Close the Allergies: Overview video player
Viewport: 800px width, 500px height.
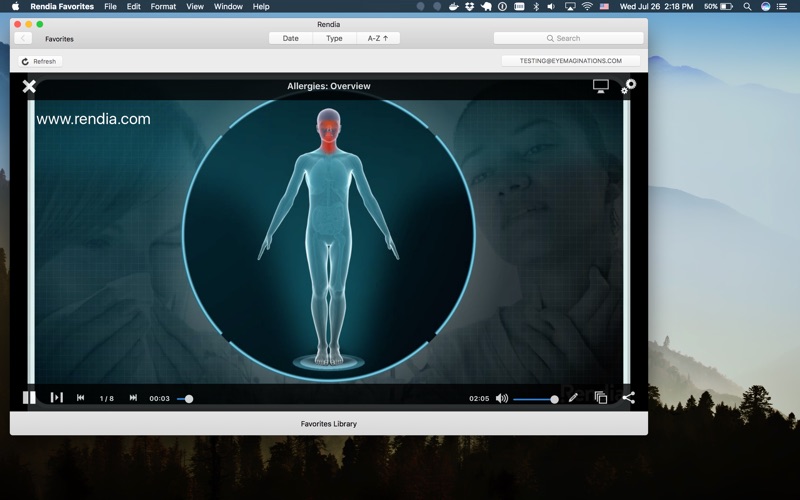click(x=29, y=86)
